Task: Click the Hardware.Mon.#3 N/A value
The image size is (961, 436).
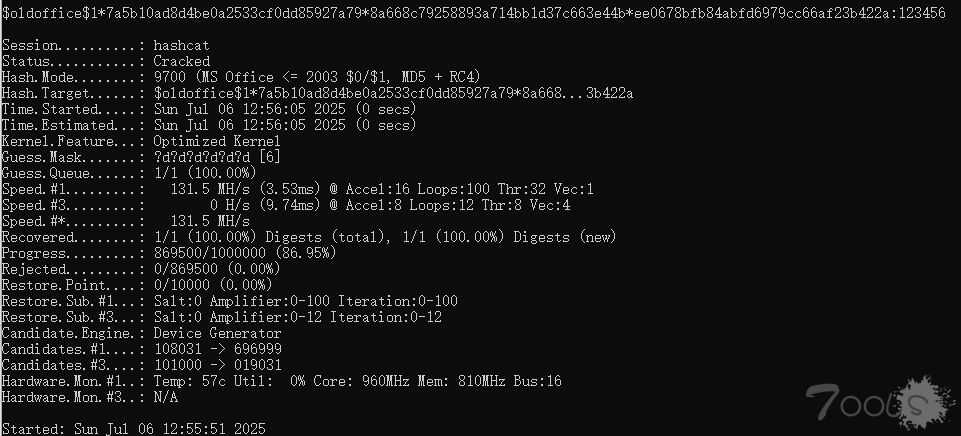Action: 165,397
